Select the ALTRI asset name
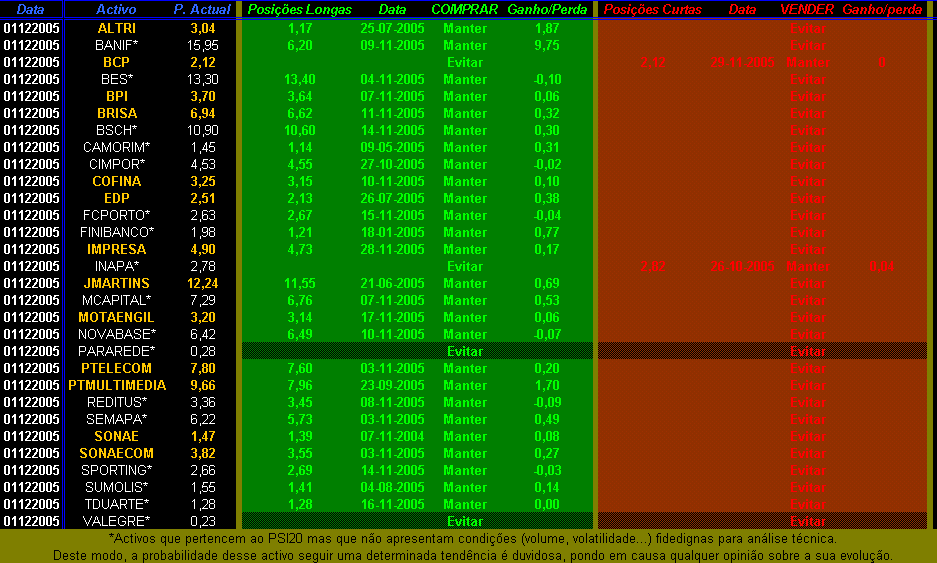937x563 pixels. [x=117, y=28]
